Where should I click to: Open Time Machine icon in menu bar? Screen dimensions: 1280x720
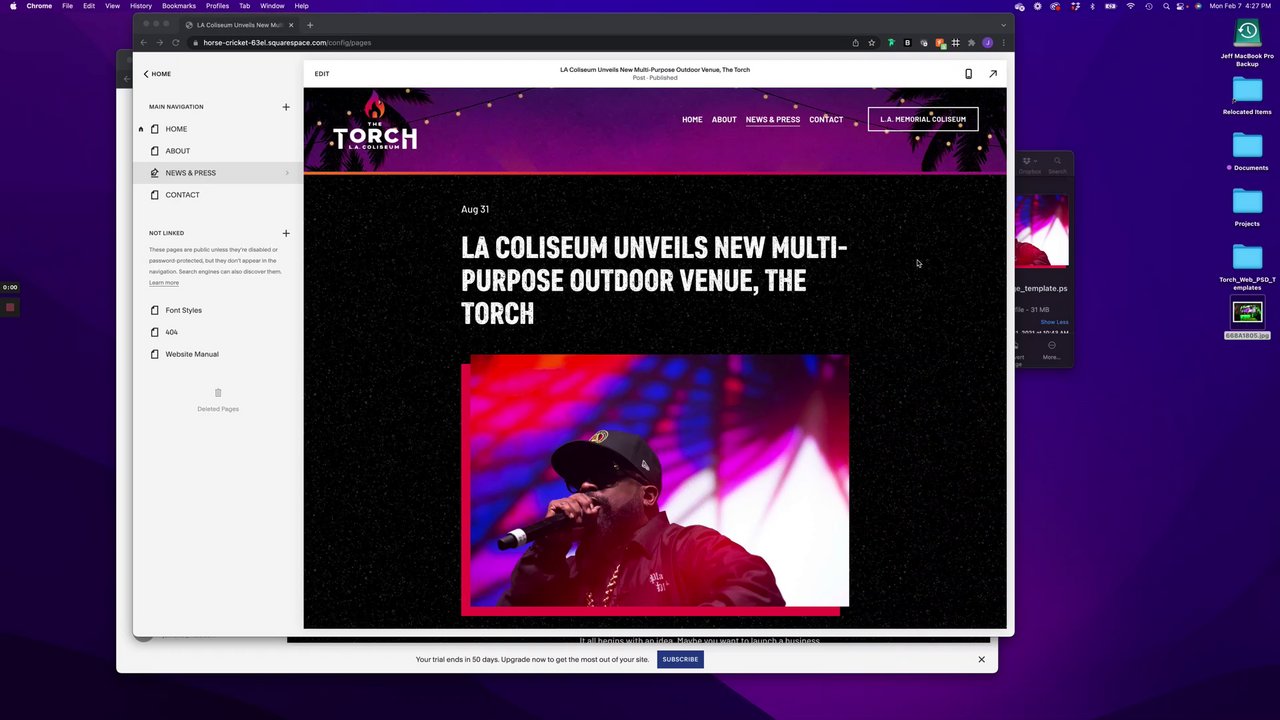point(1149,6)
